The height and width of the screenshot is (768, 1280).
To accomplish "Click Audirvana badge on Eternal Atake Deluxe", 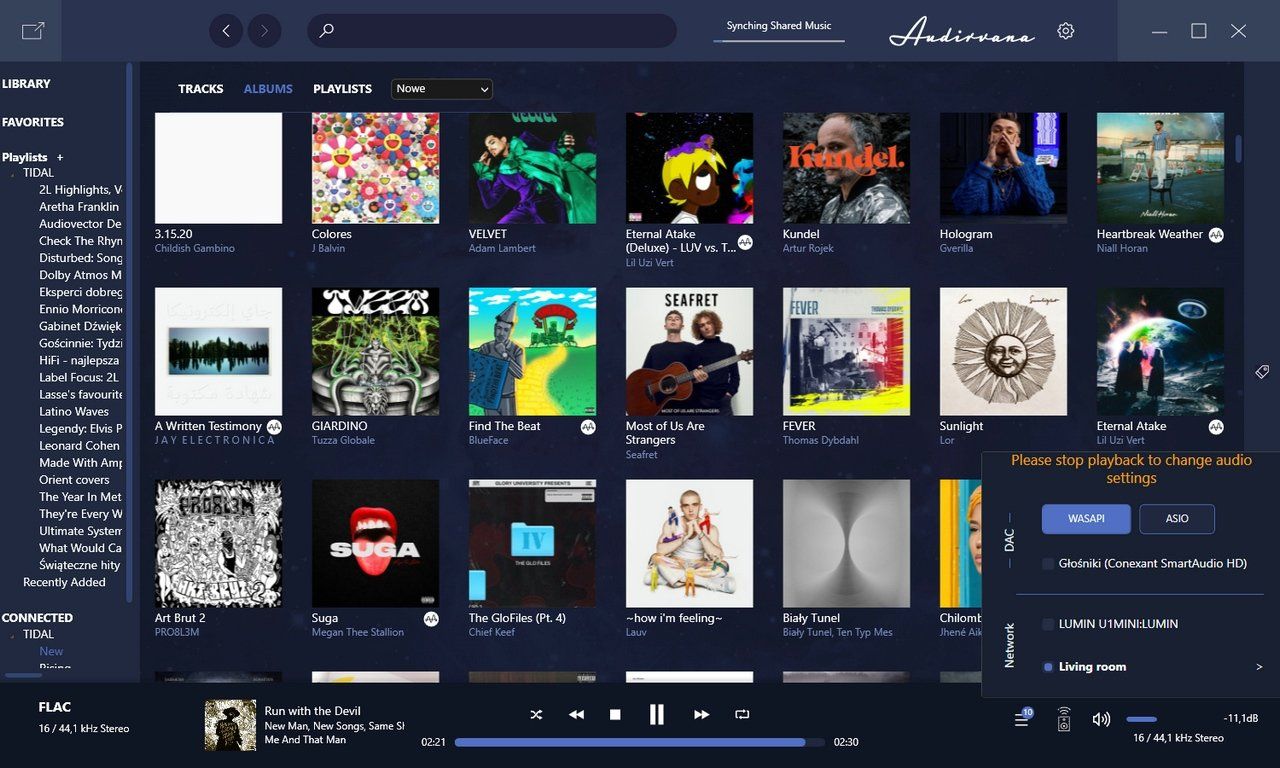I will coord(745,242).
